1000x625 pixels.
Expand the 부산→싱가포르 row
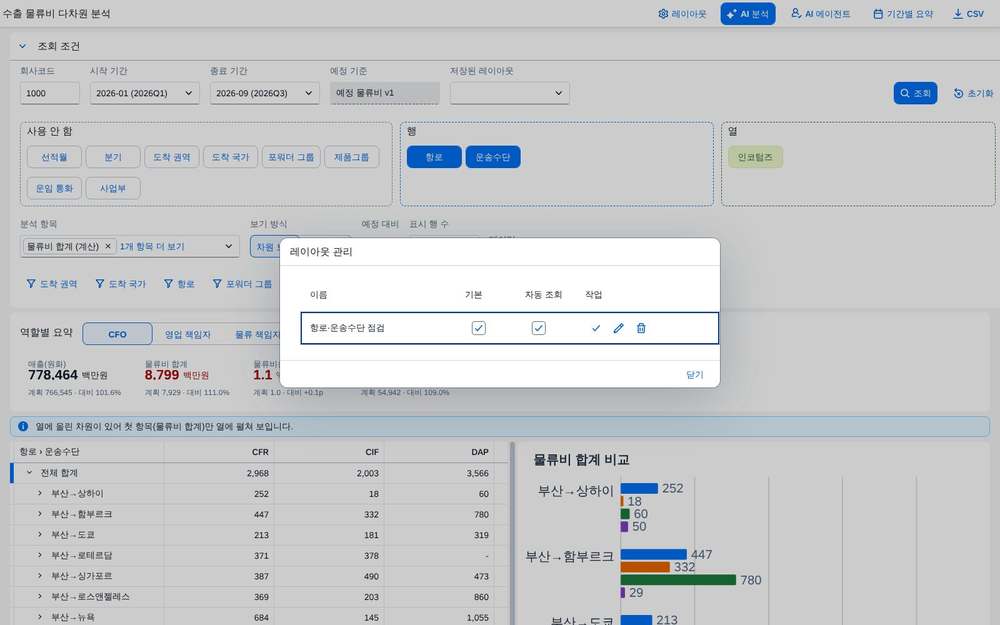(x=40, y=575)
